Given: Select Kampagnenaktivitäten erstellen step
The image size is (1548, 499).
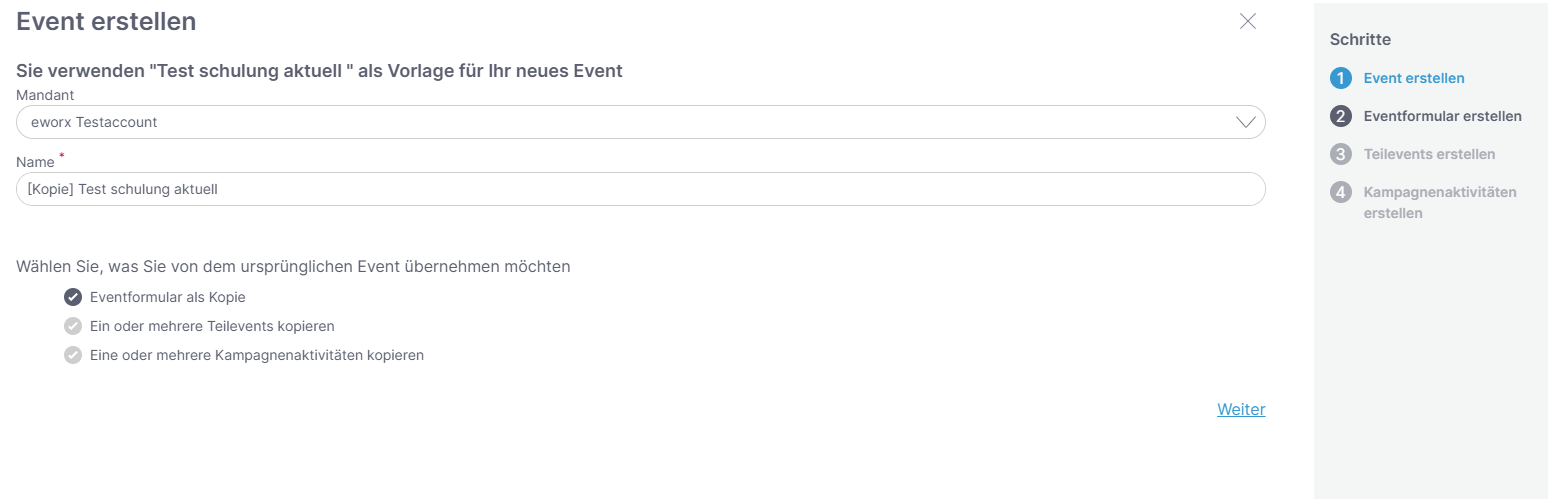Looking at the screenshot, I should pos(1440,202).
